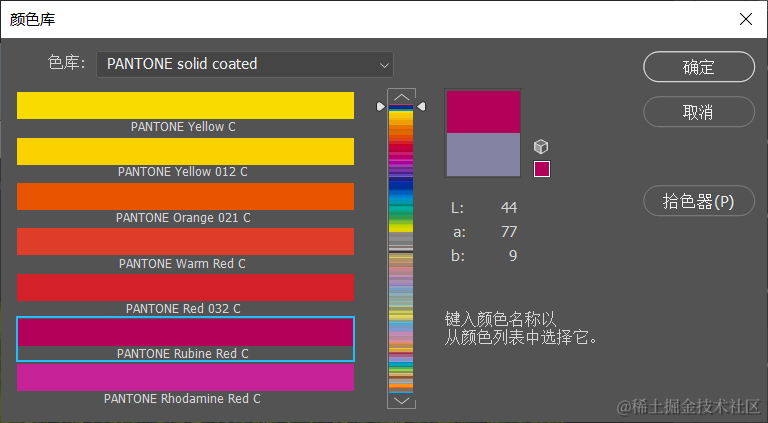Click the 取消 button

(x=699, y=112)
